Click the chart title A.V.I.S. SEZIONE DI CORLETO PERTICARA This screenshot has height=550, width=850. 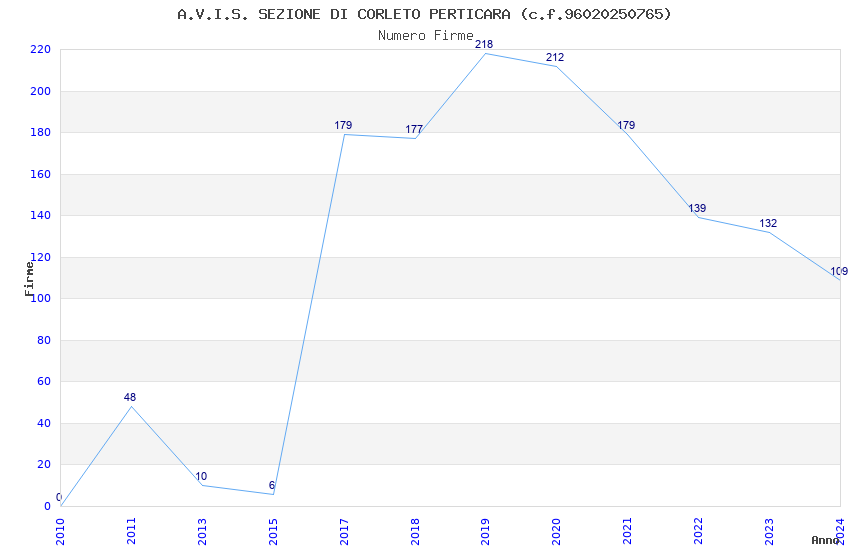[424, 14]
